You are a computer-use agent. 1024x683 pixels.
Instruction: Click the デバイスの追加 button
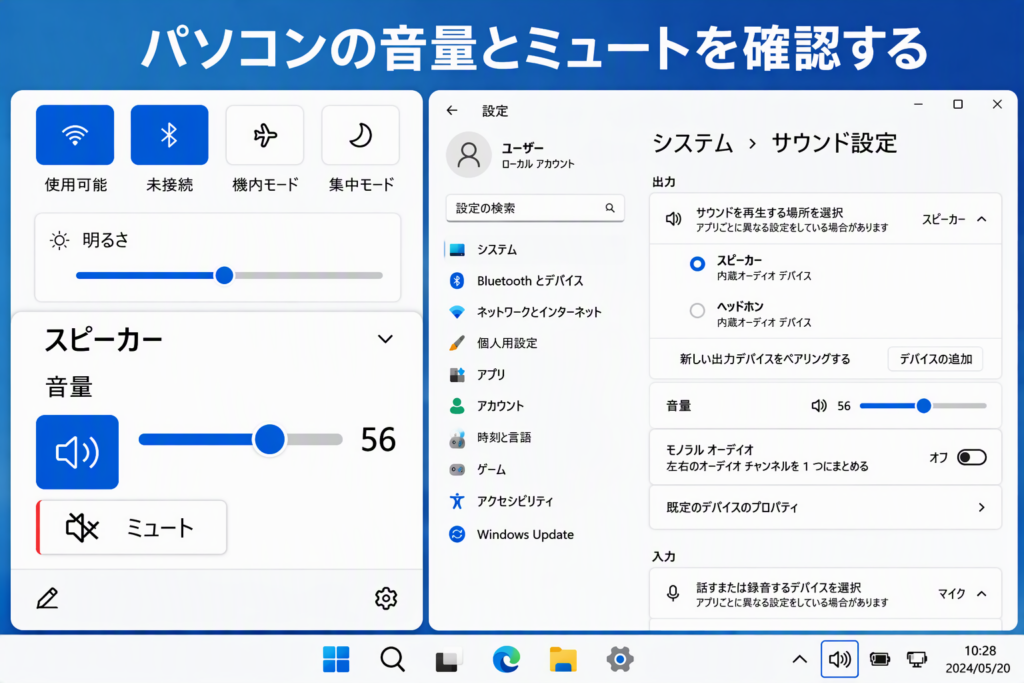(x=935, y=359)
